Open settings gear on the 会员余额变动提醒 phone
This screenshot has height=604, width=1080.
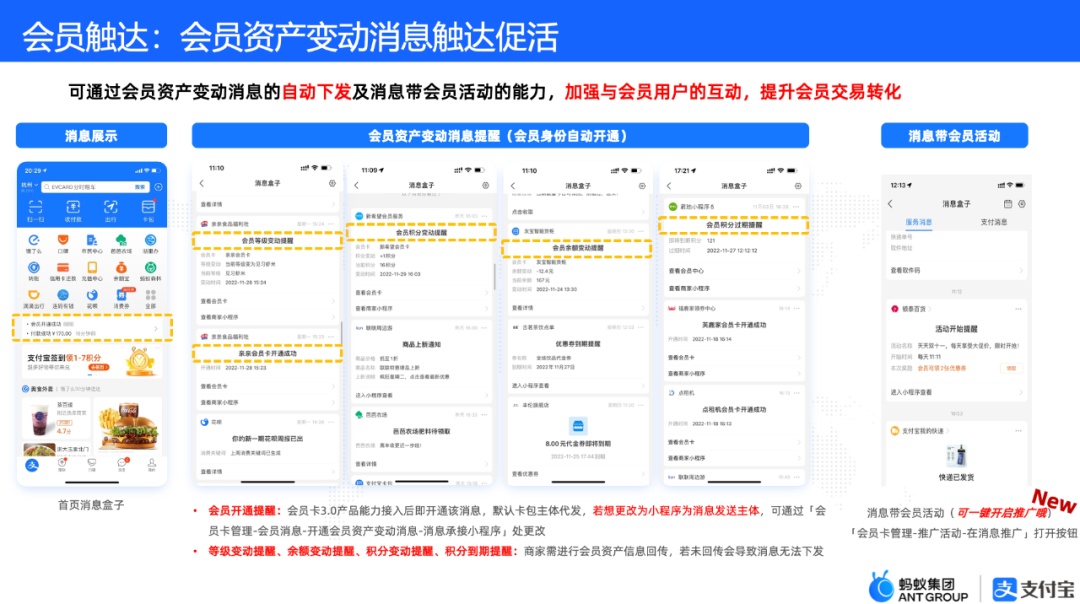[x=642, y=186]
